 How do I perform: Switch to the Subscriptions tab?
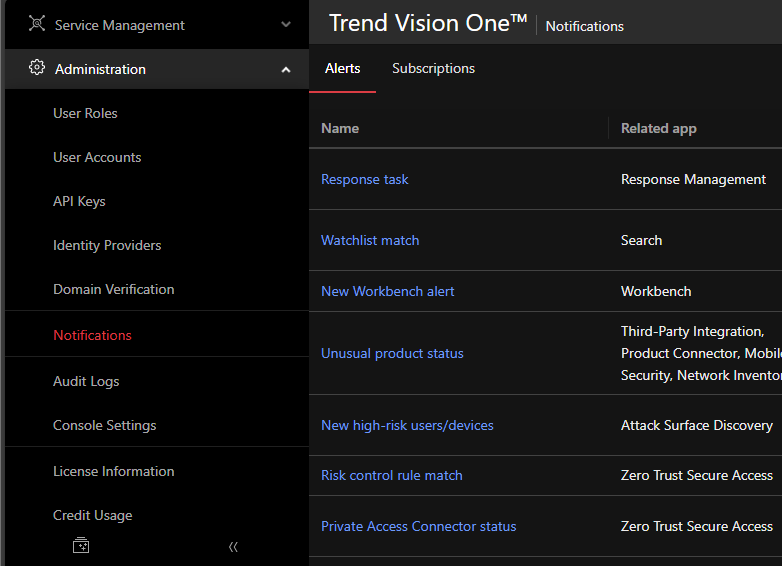tap(433, 68)
